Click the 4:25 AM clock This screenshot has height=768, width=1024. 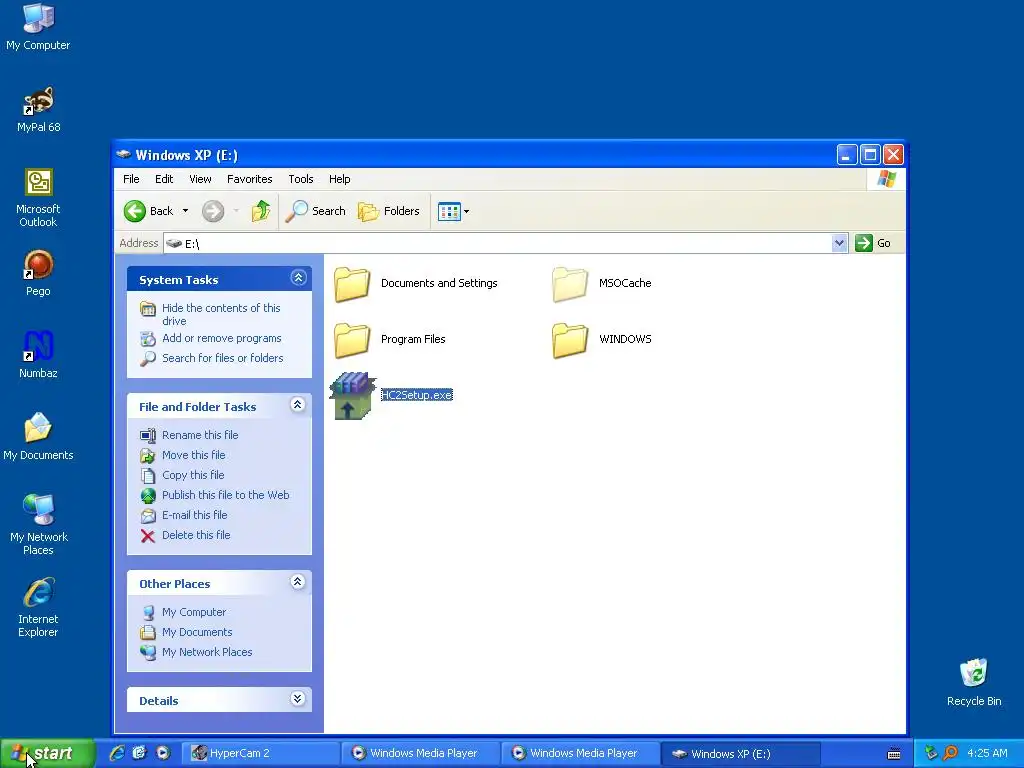[987, 753]
